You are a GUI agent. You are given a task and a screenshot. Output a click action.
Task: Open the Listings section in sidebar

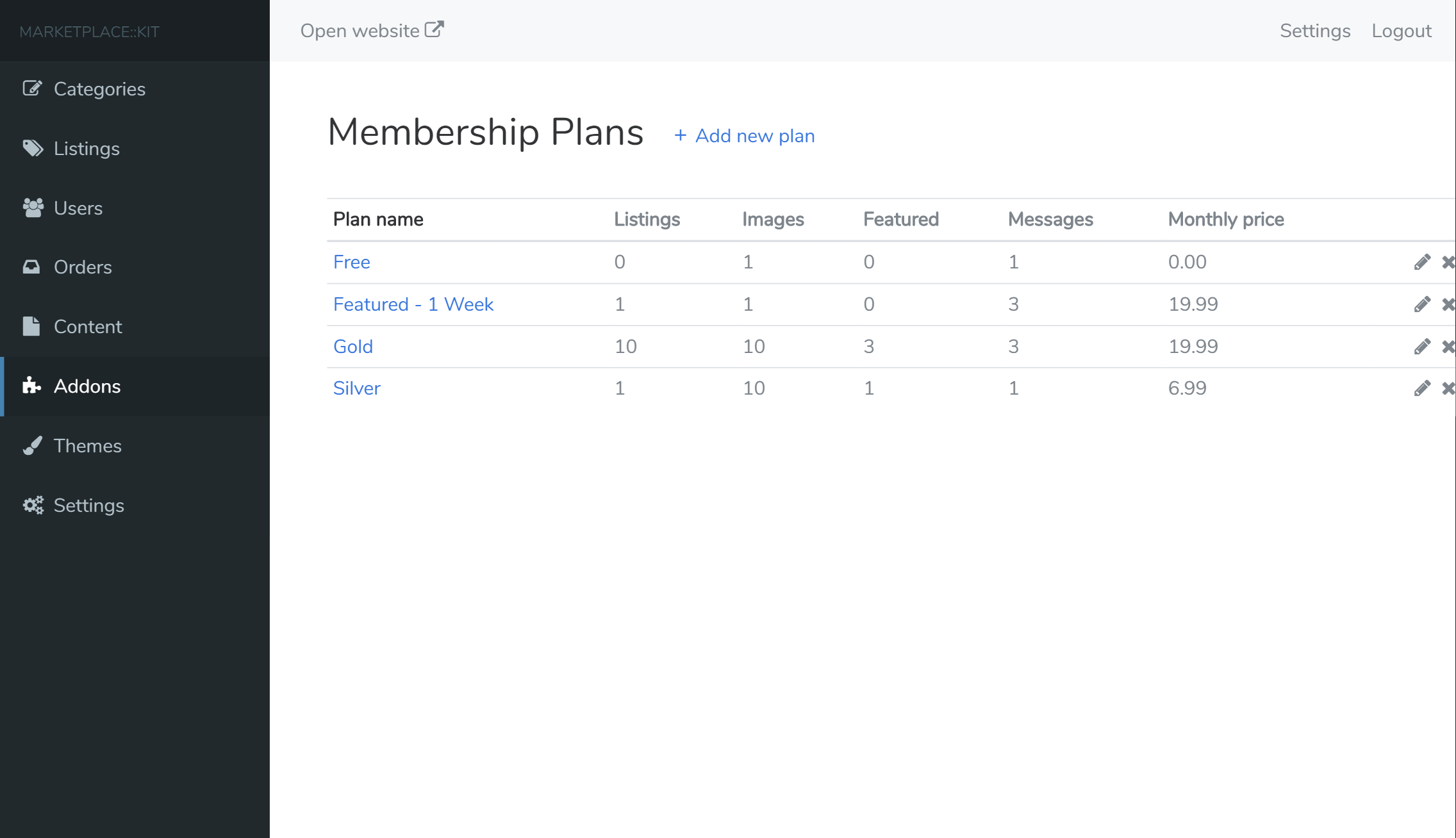87,149
